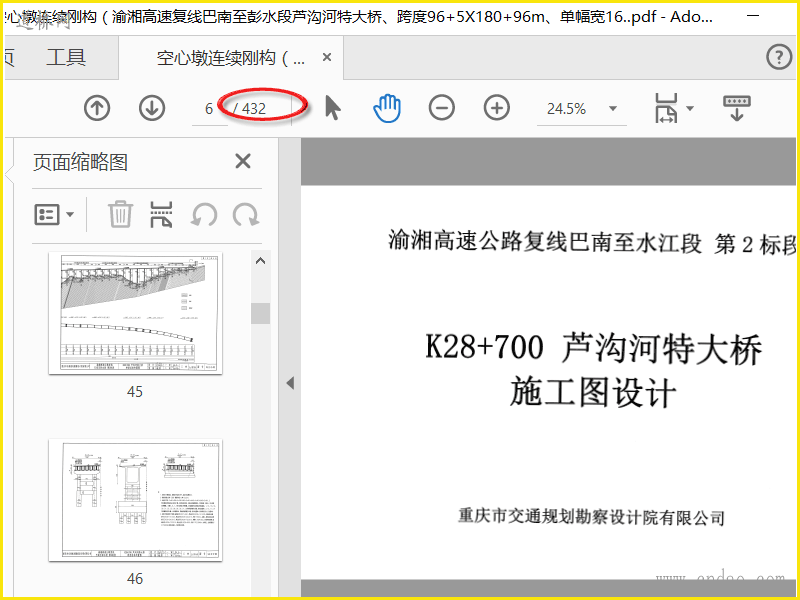
Task: Go to previous page with up arrow
Action: [x=97, y=108]
